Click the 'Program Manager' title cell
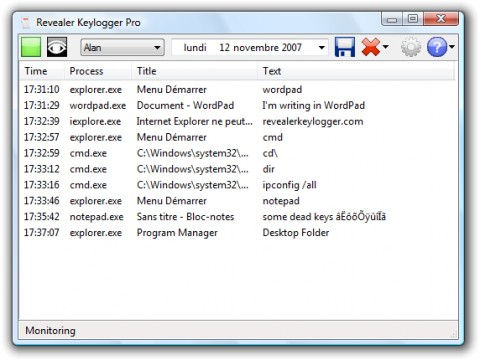The height and width of the screenshot is (360, 480). [177, 233]
